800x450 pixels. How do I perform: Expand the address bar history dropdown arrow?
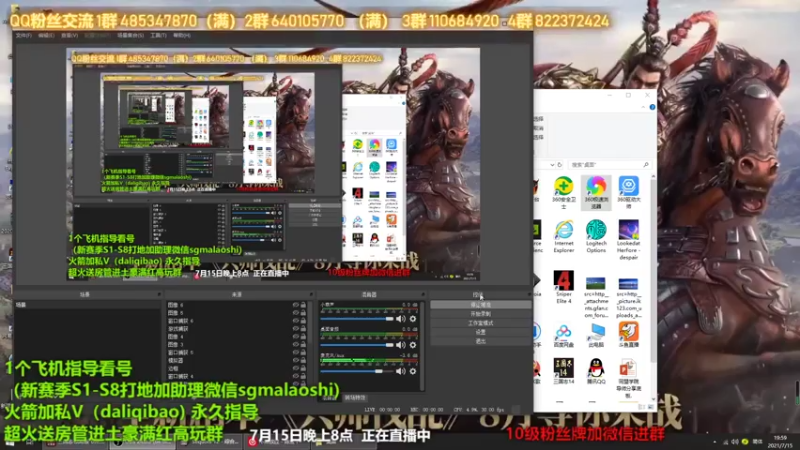(x=552, y=165)
